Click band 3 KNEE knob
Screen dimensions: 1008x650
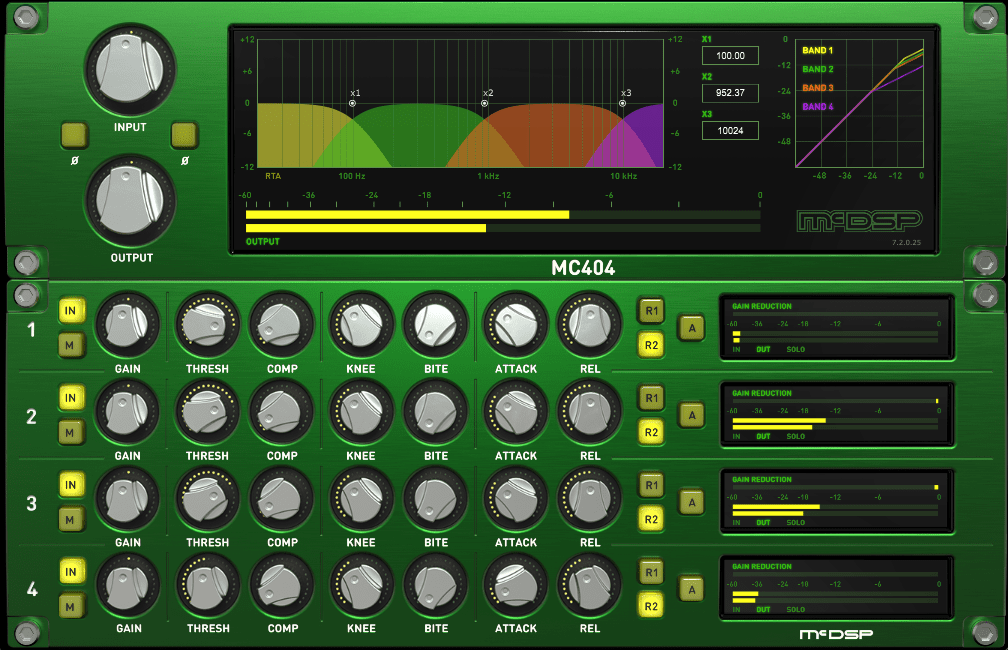point(361,499)
